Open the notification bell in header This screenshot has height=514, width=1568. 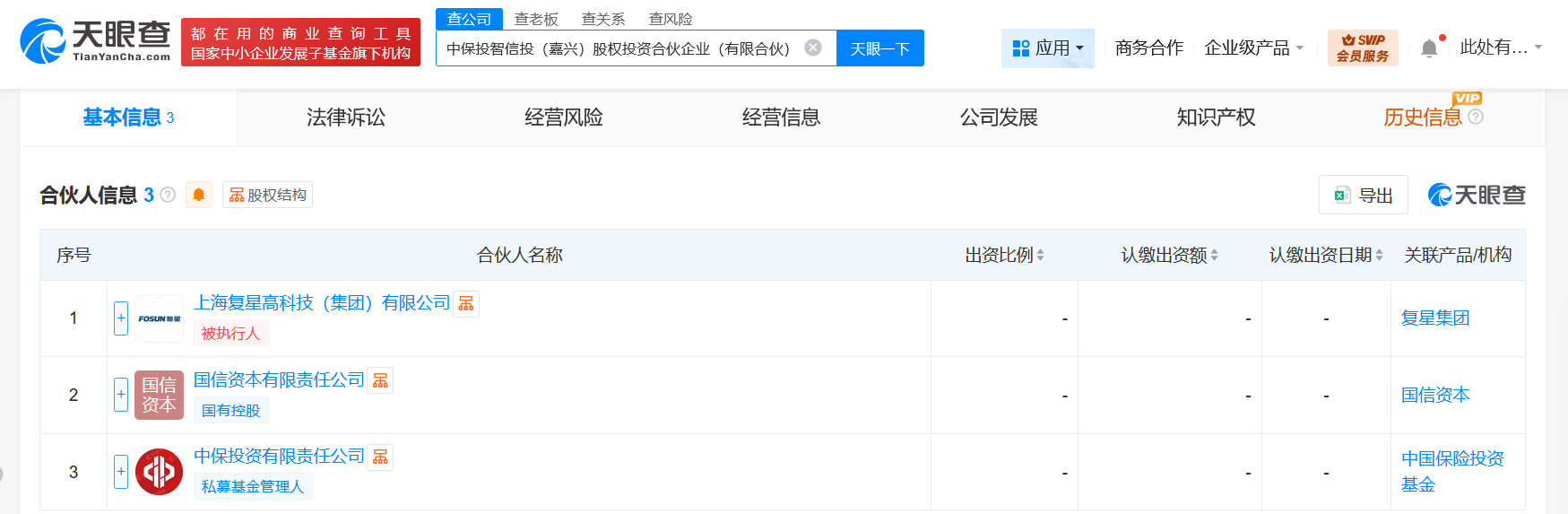point(1429,48)
